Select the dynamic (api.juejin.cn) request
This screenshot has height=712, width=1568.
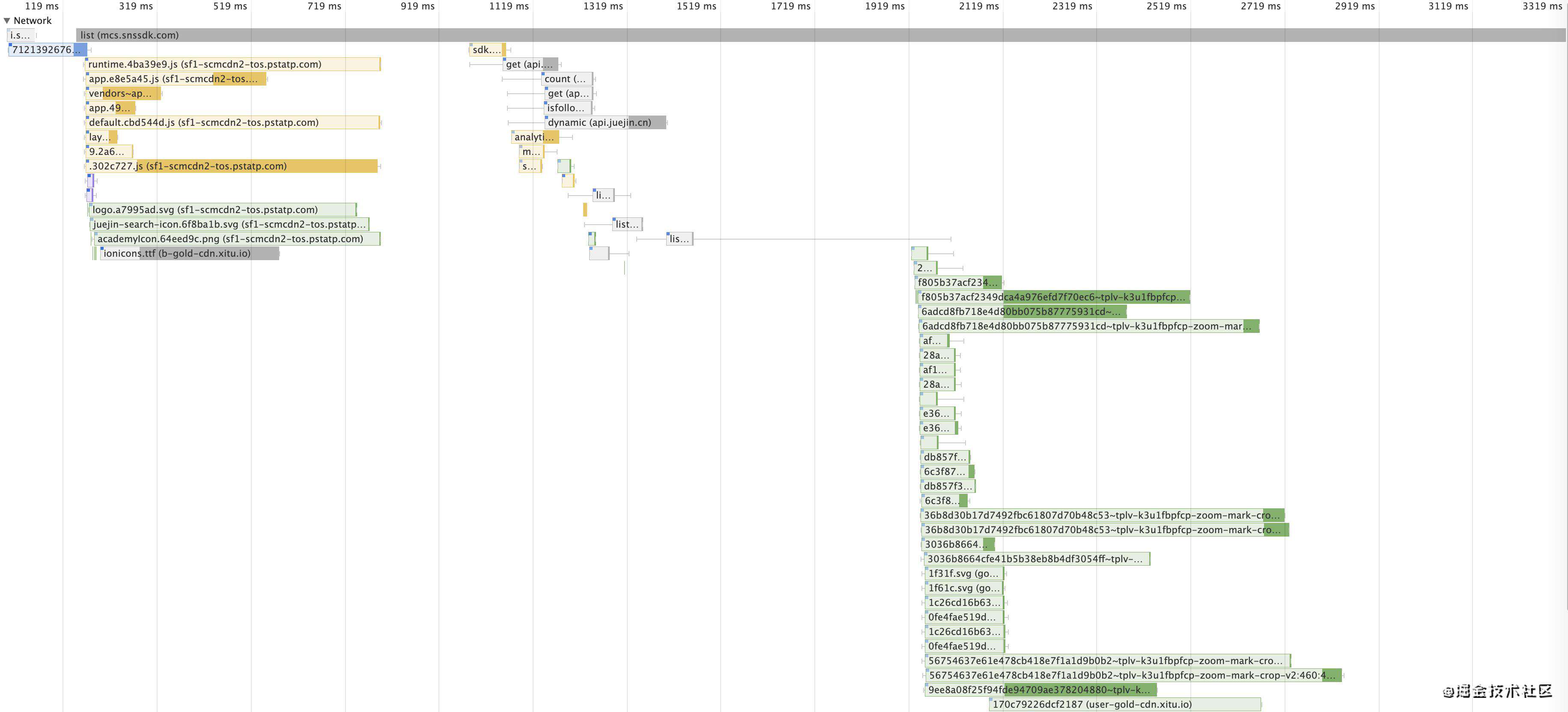(605, 123)
